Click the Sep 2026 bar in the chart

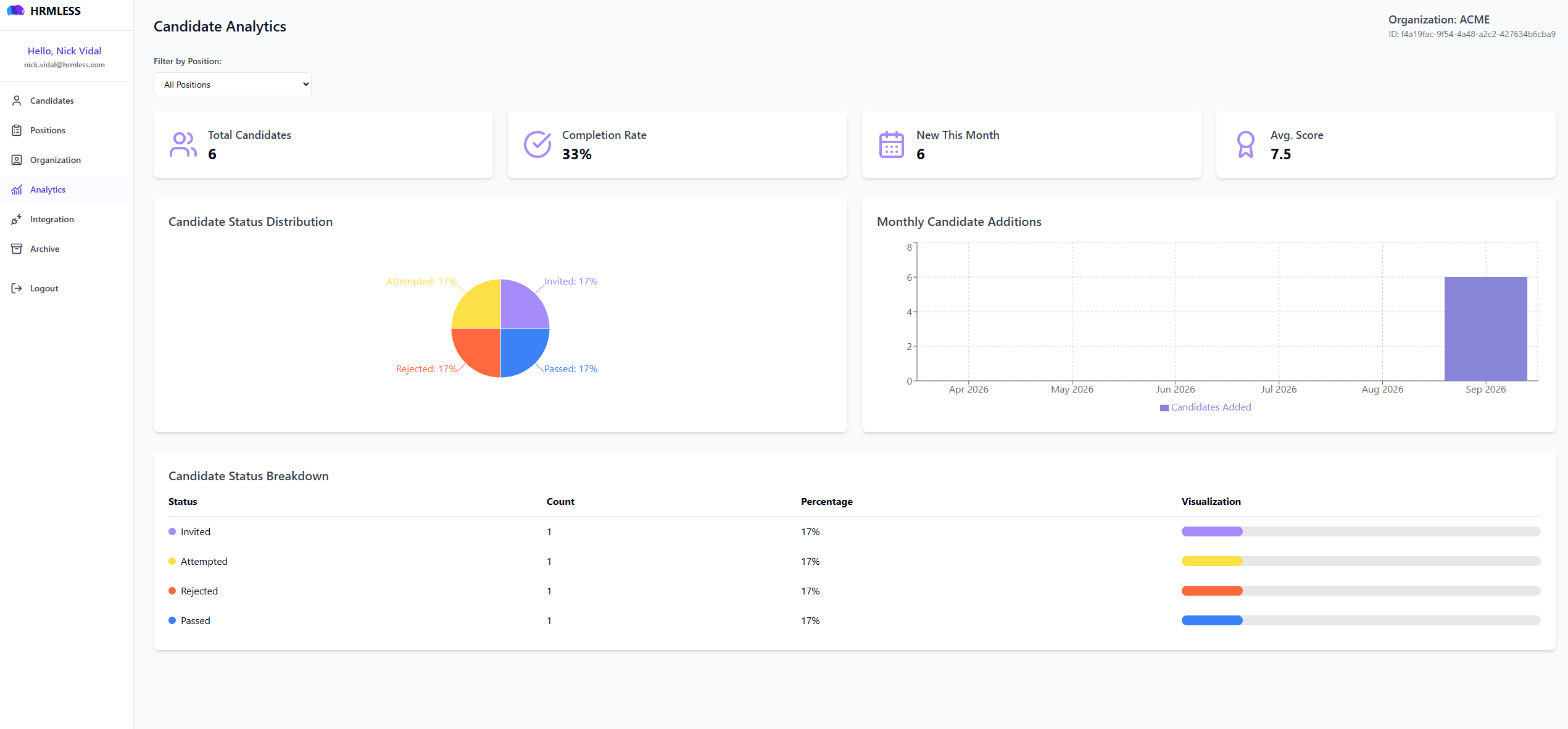click(x=1485, y=329)
